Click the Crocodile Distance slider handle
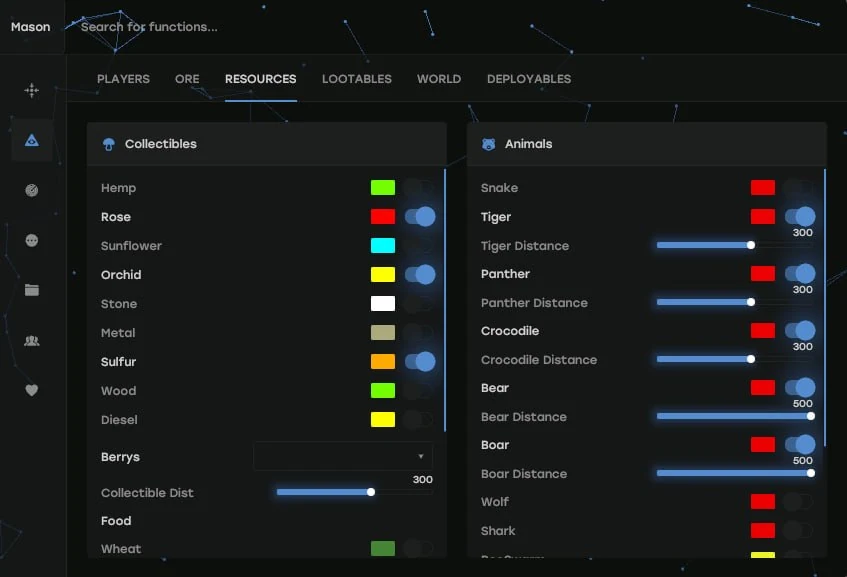The image size is (847, 577). (751, 359)
